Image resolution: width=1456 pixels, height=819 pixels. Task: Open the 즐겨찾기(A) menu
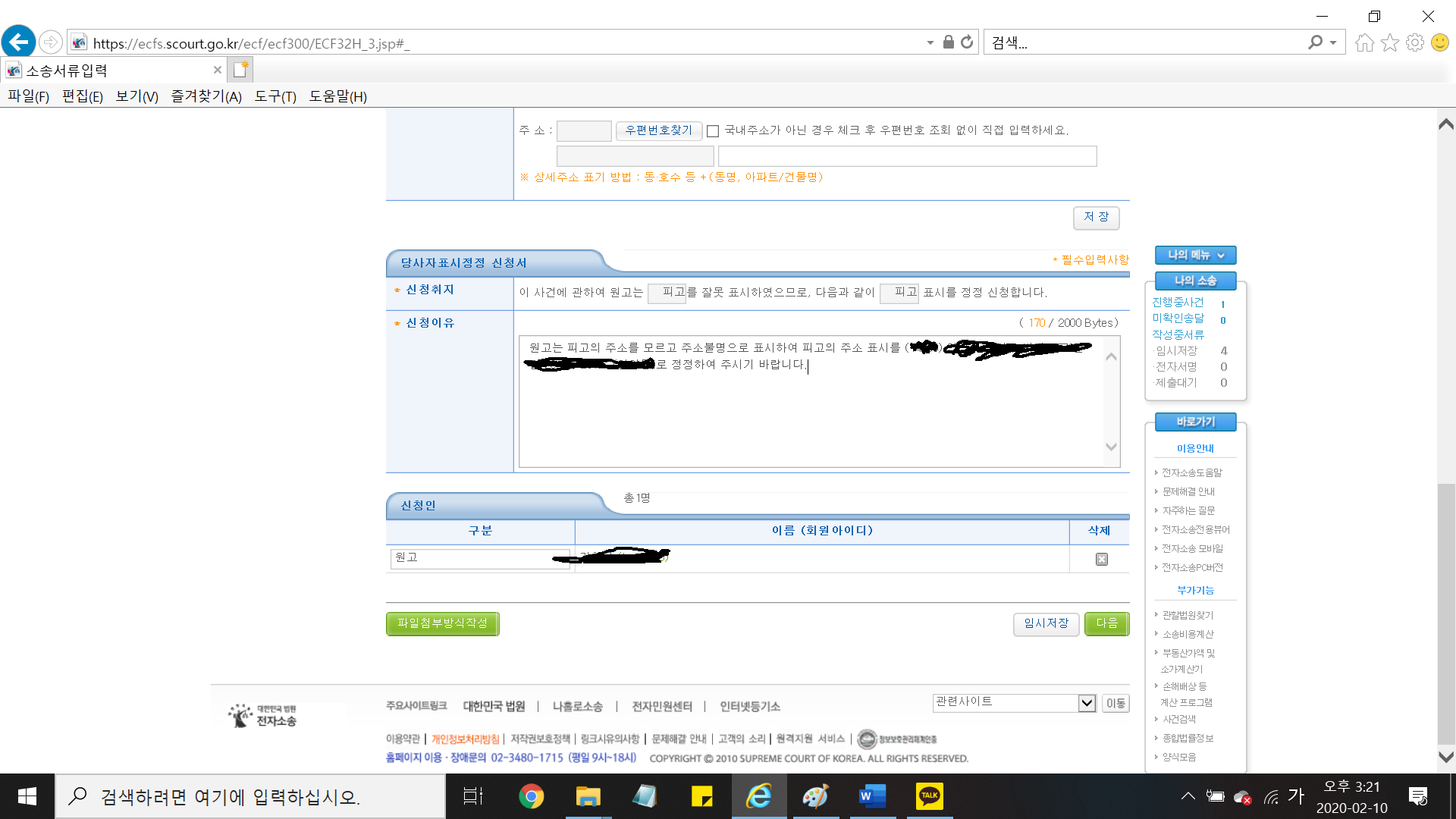click(x=206, y=96)
